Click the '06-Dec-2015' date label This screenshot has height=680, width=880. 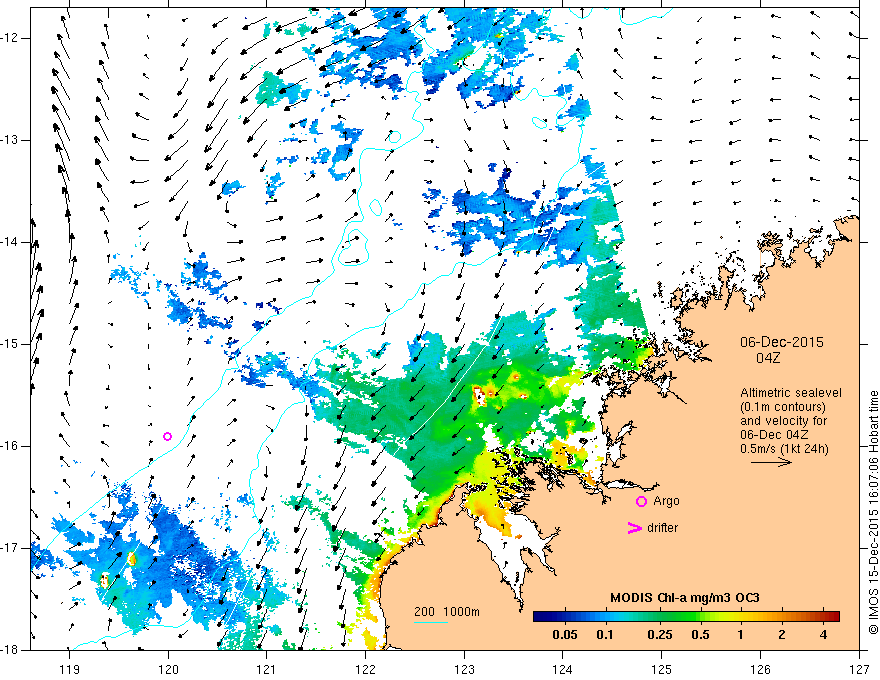click(782, 342)
